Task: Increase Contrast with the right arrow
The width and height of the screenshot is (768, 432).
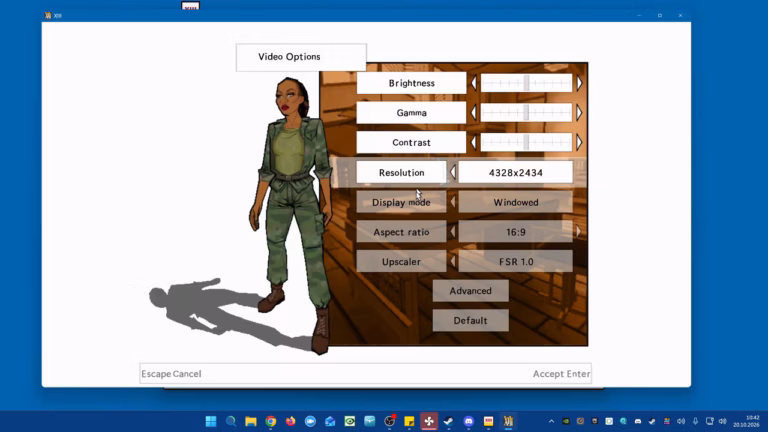Action: click(579, 143)
